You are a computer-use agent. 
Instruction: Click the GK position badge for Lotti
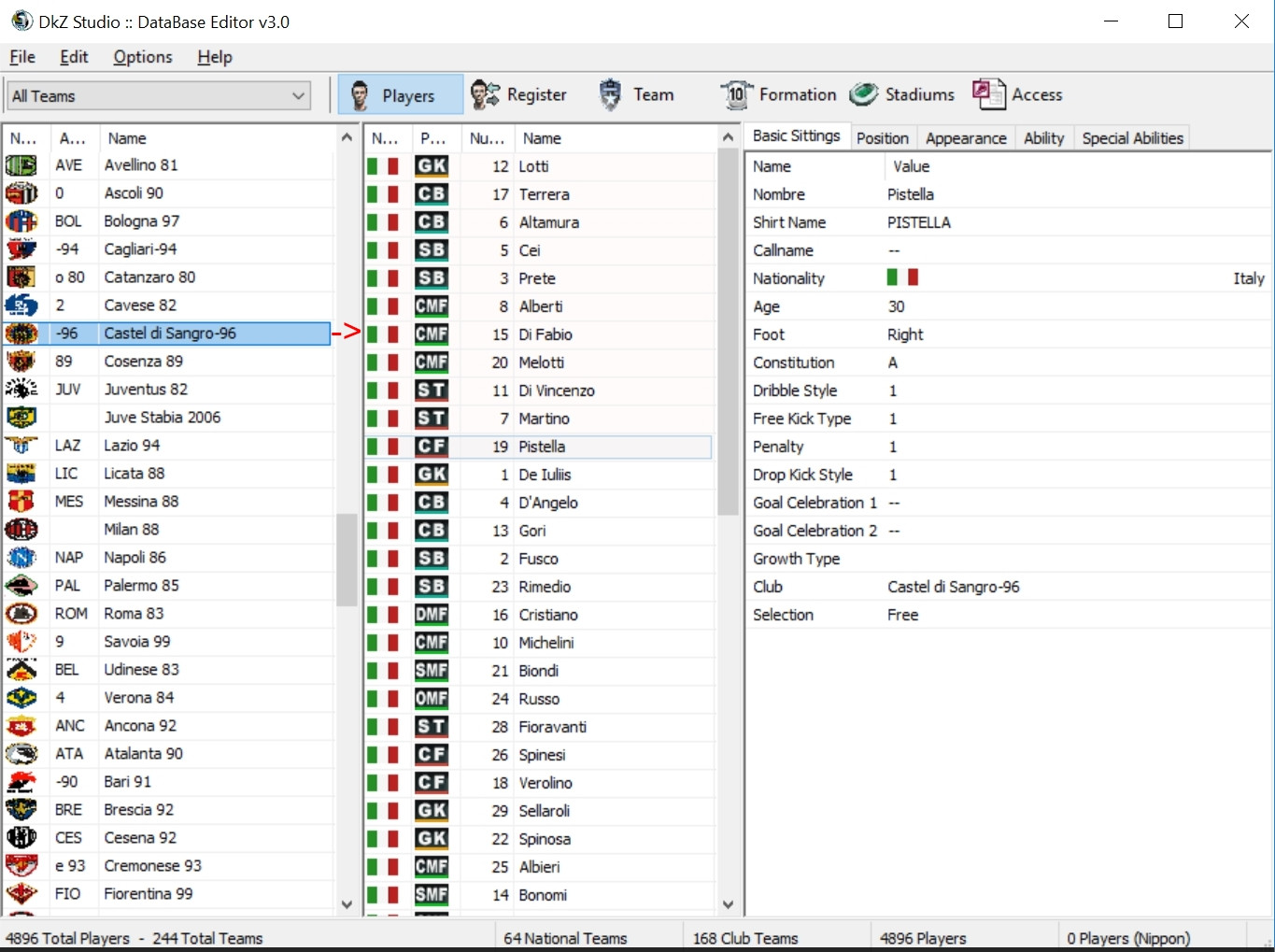(432, 166)
